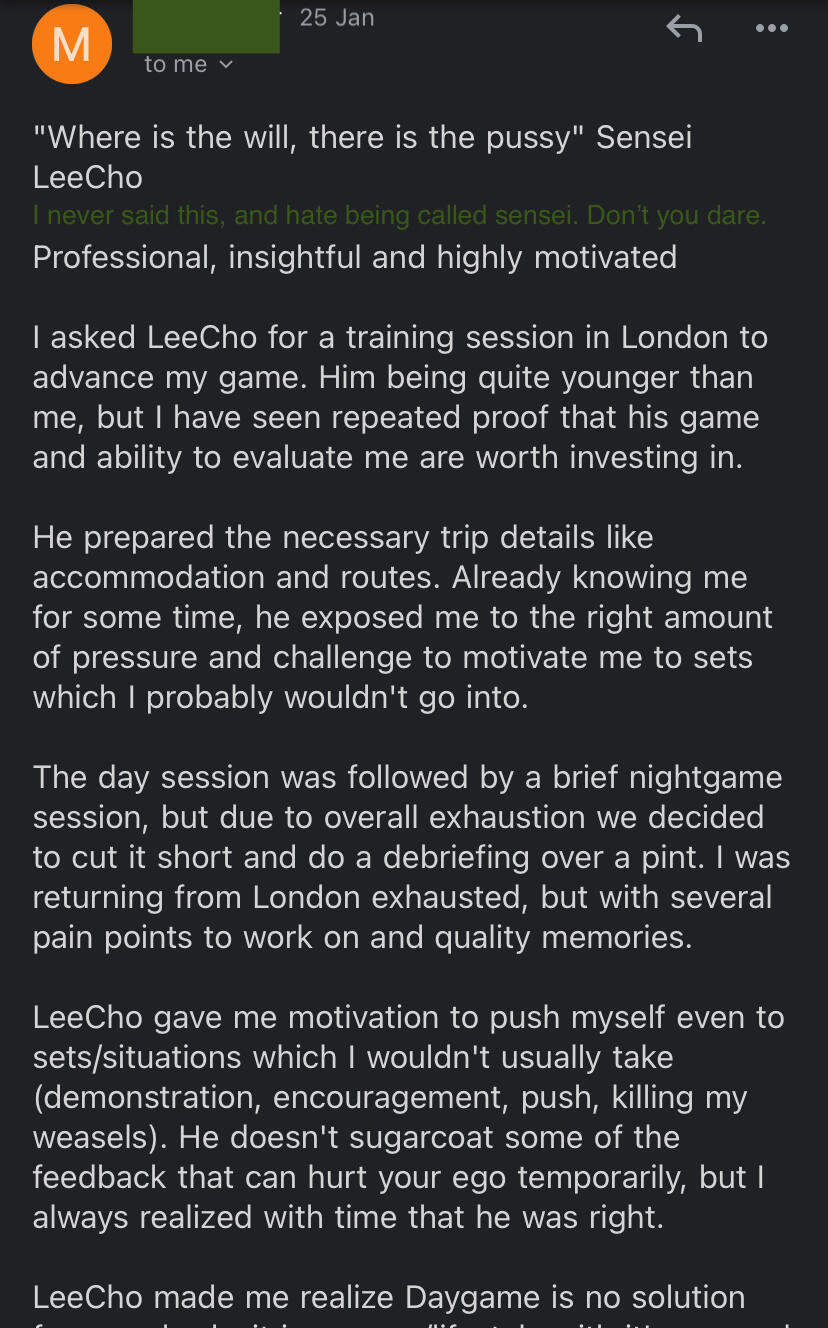Screen dimensions: 828x1328
Task: Expand recipient details chevron beside "to me"
Action: pos(225,65)
